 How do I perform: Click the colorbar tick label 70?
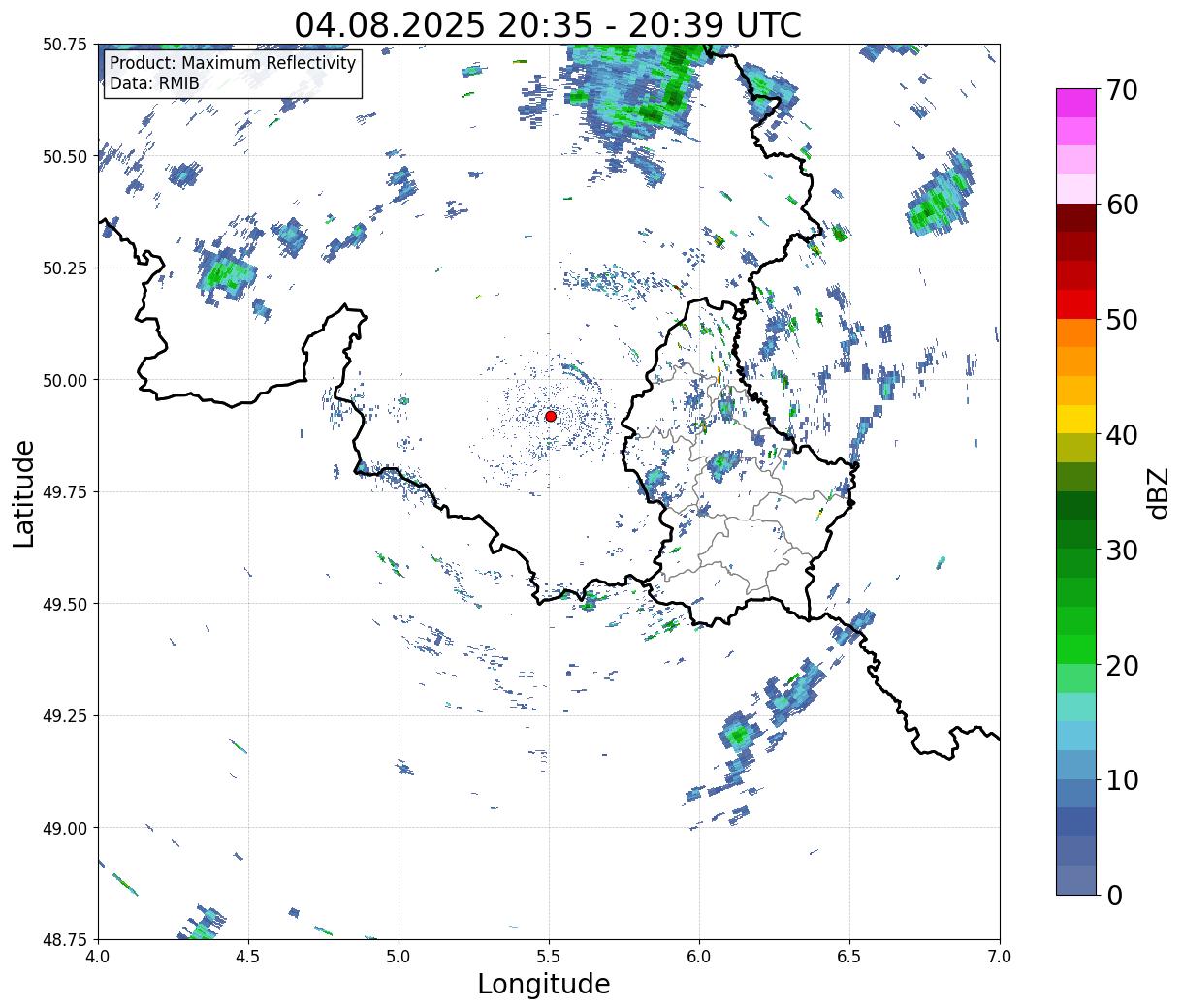pos(1122,90)
